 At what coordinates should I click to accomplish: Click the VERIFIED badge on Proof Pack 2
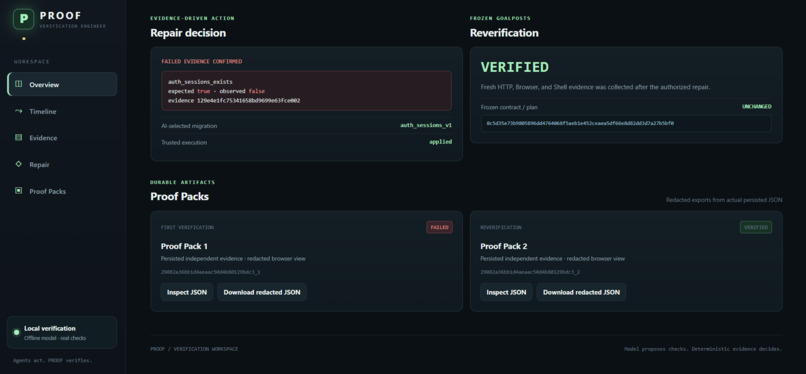tap(756, 227)
